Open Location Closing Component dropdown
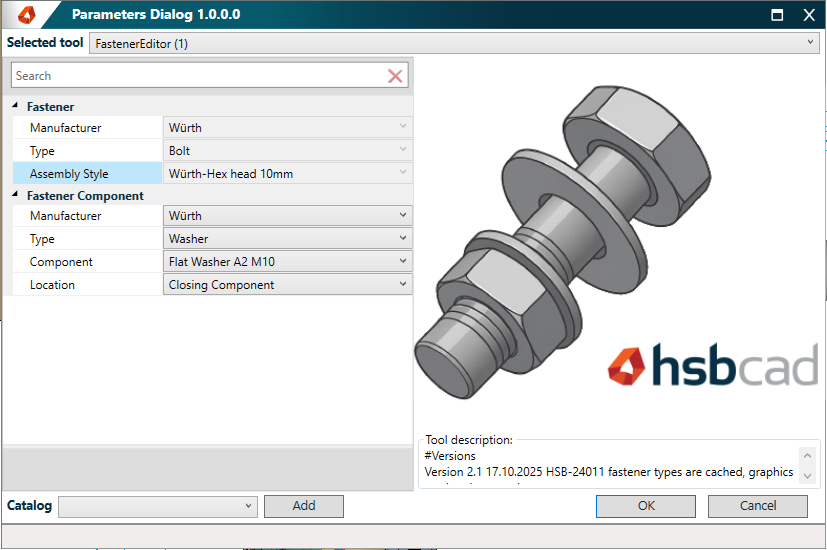 tap(287, 284)
